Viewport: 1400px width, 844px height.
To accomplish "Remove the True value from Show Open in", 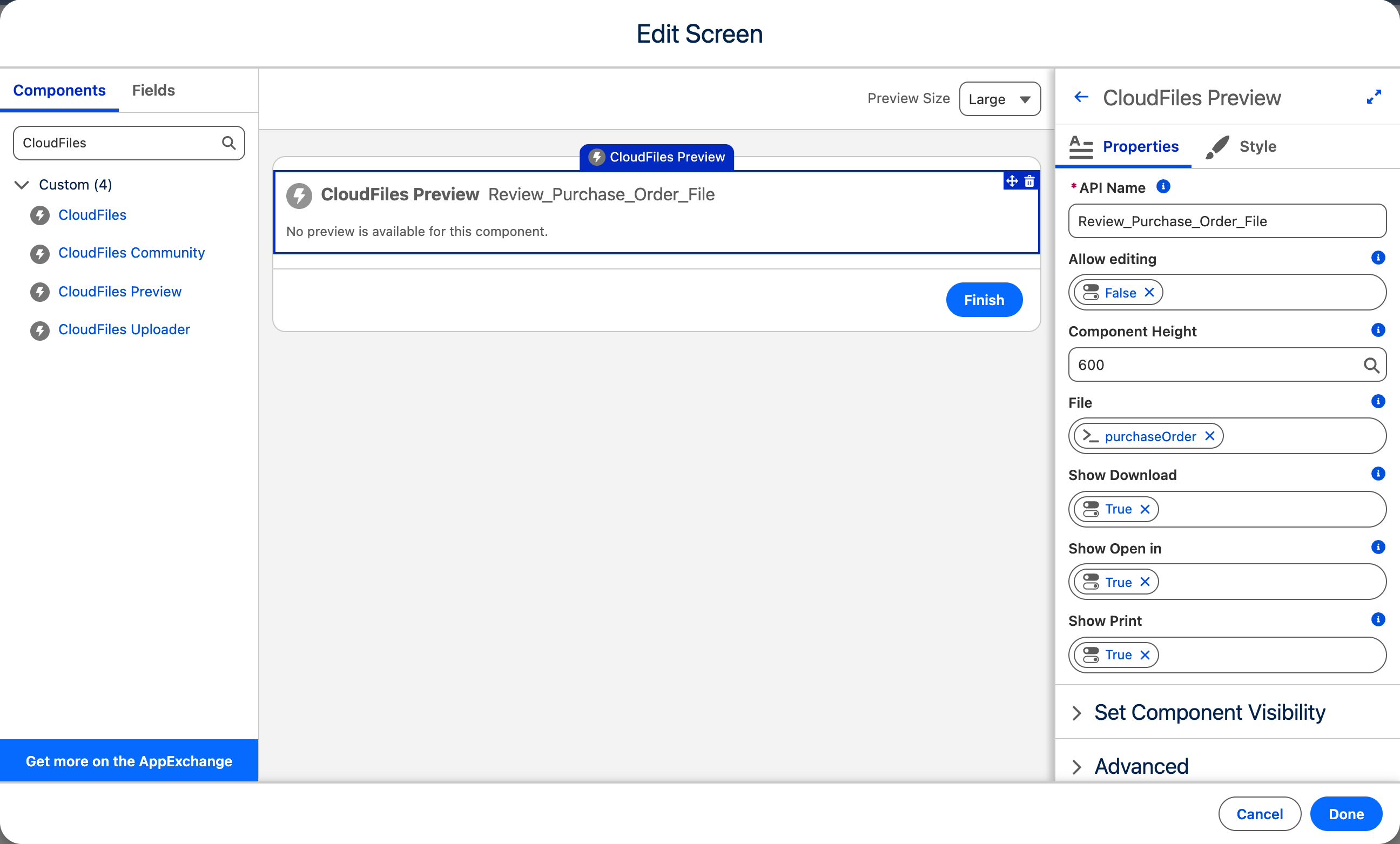I will 1145,582.
